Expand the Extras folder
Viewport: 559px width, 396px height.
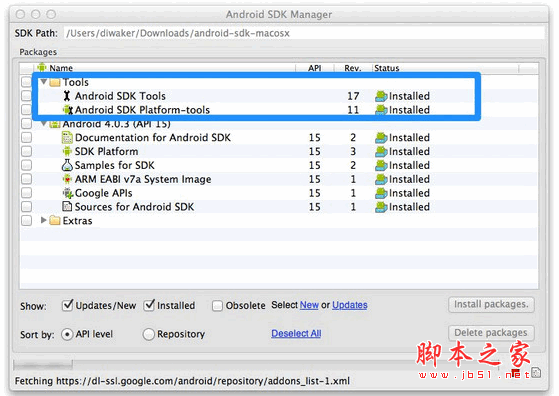click(43, 220)
